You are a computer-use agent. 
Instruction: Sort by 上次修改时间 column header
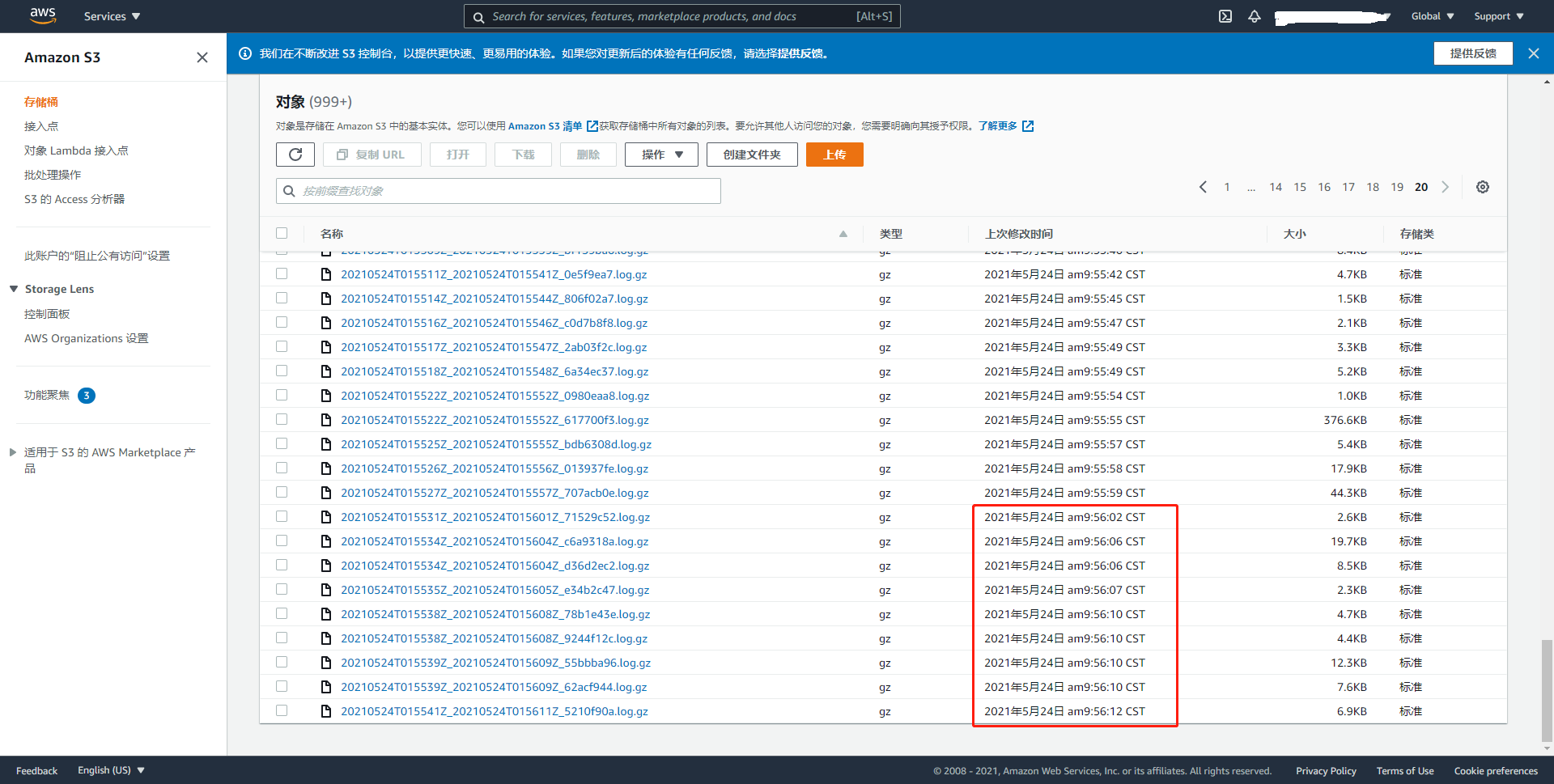click(x=1018, y=234)
